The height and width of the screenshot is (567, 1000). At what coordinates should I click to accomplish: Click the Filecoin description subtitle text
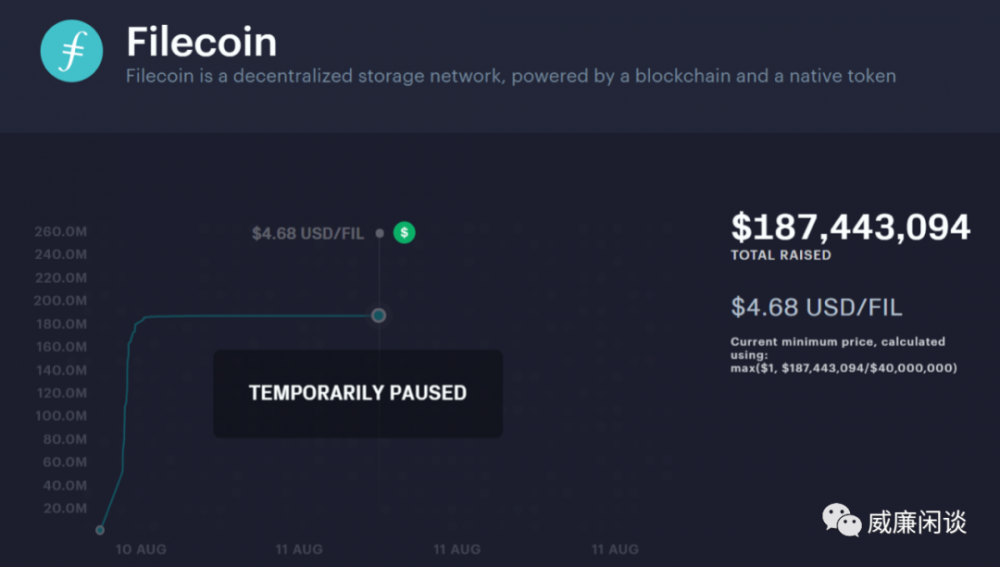click(510, 76)
